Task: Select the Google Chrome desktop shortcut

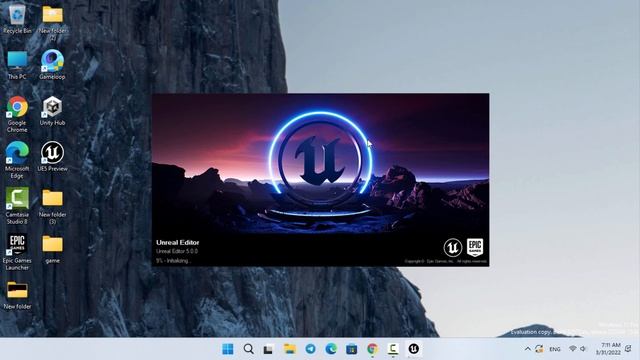Action: click(x=17, y=114)
